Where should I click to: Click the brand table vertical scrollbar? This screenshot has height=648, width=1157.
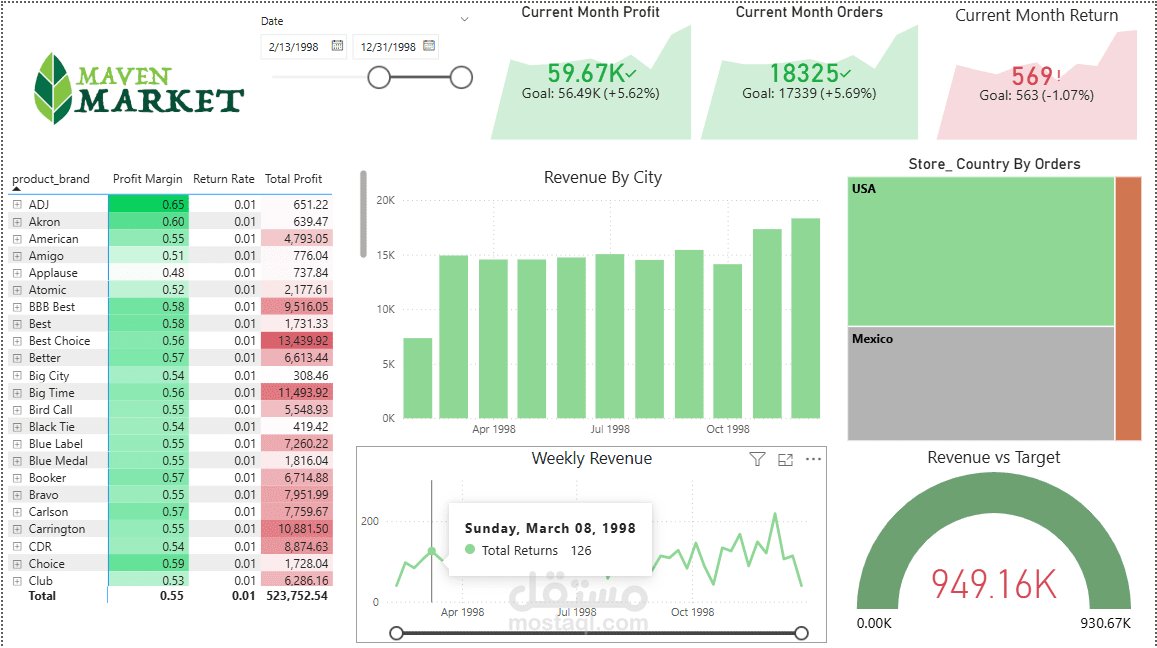363,214
